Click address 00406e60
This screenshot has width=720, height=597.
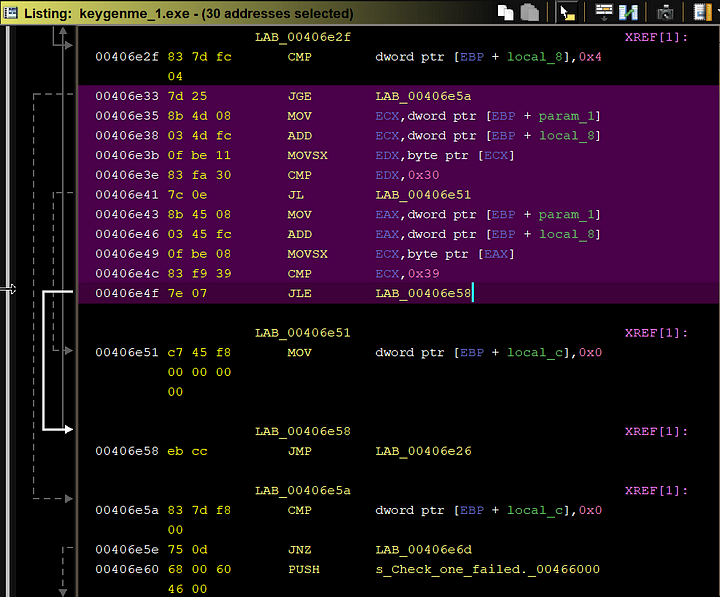click(127, 569)
